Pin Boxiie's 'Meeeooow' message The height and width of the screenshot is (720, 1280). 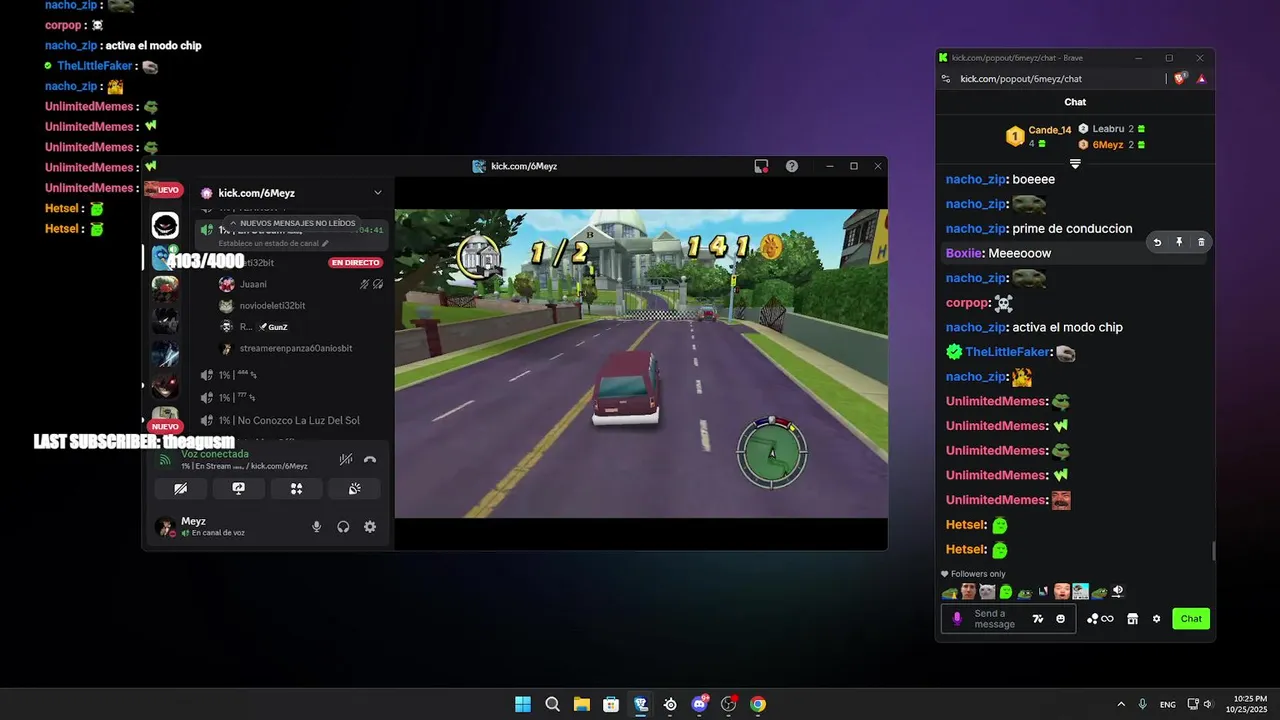(x=1179, y=242)
